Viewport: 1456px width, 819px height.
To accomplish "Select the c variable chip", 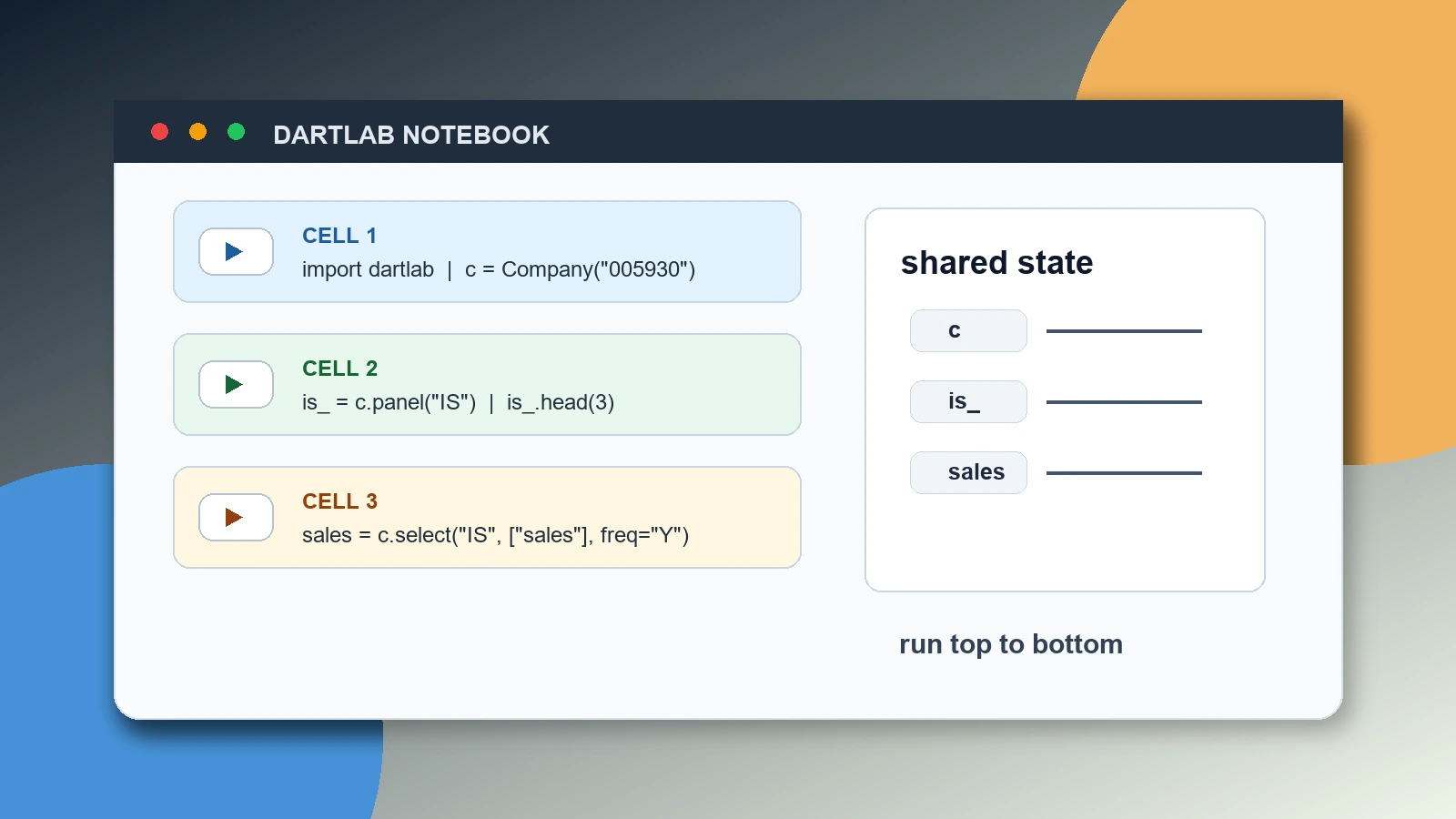I will pos(968,330).
